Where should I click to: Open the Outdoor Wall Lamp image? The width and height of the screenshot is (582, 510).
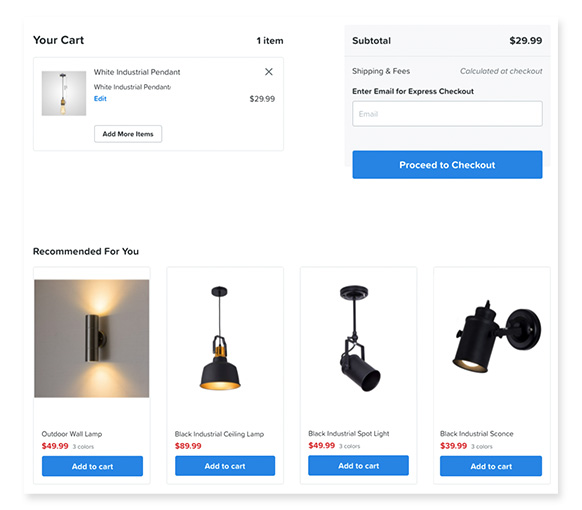pyautogui.click(x=92, y=339)
